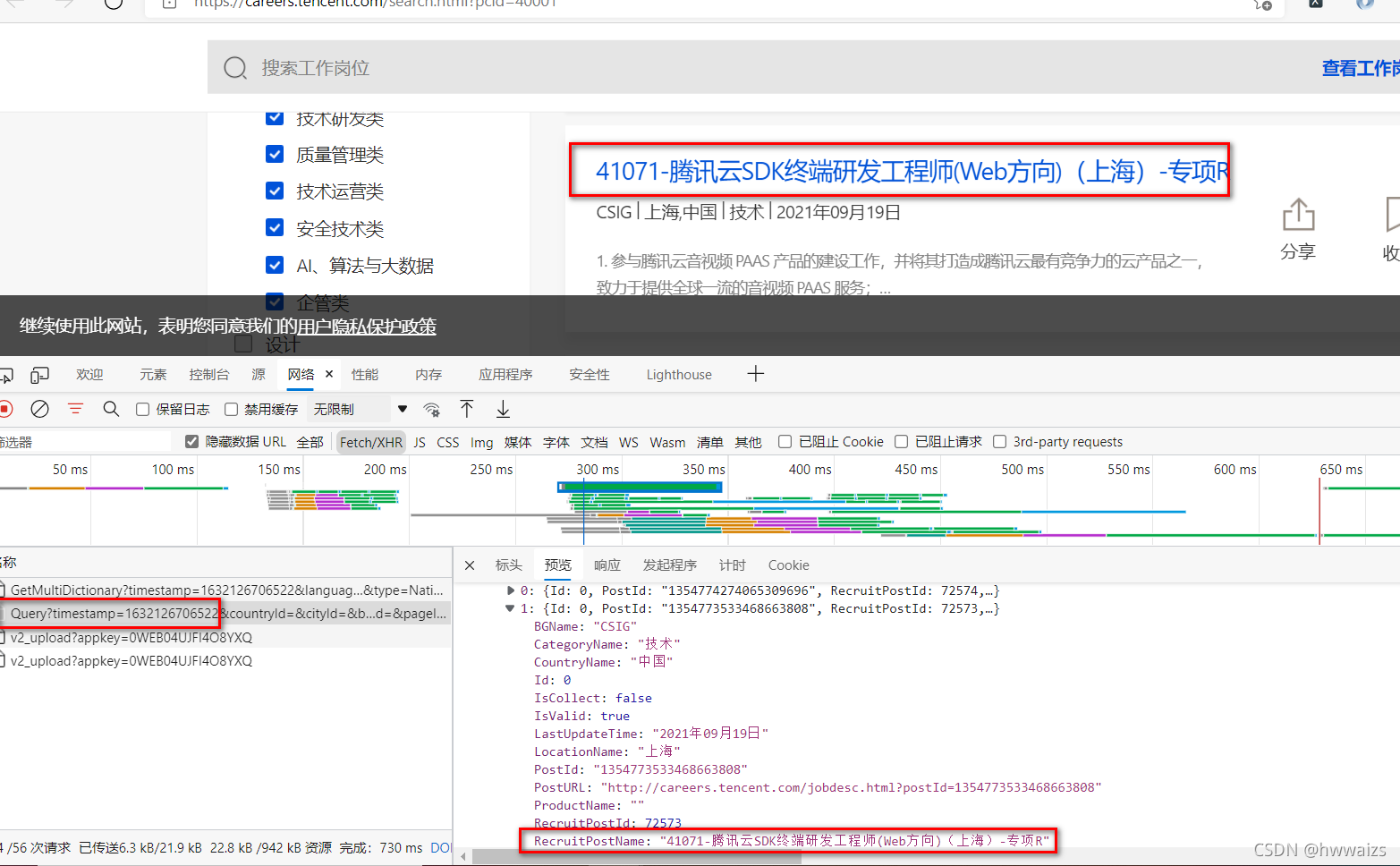The image size is (1400, 866).
Task: Close the Network tab in DevTools
Action: click(329, 374)
